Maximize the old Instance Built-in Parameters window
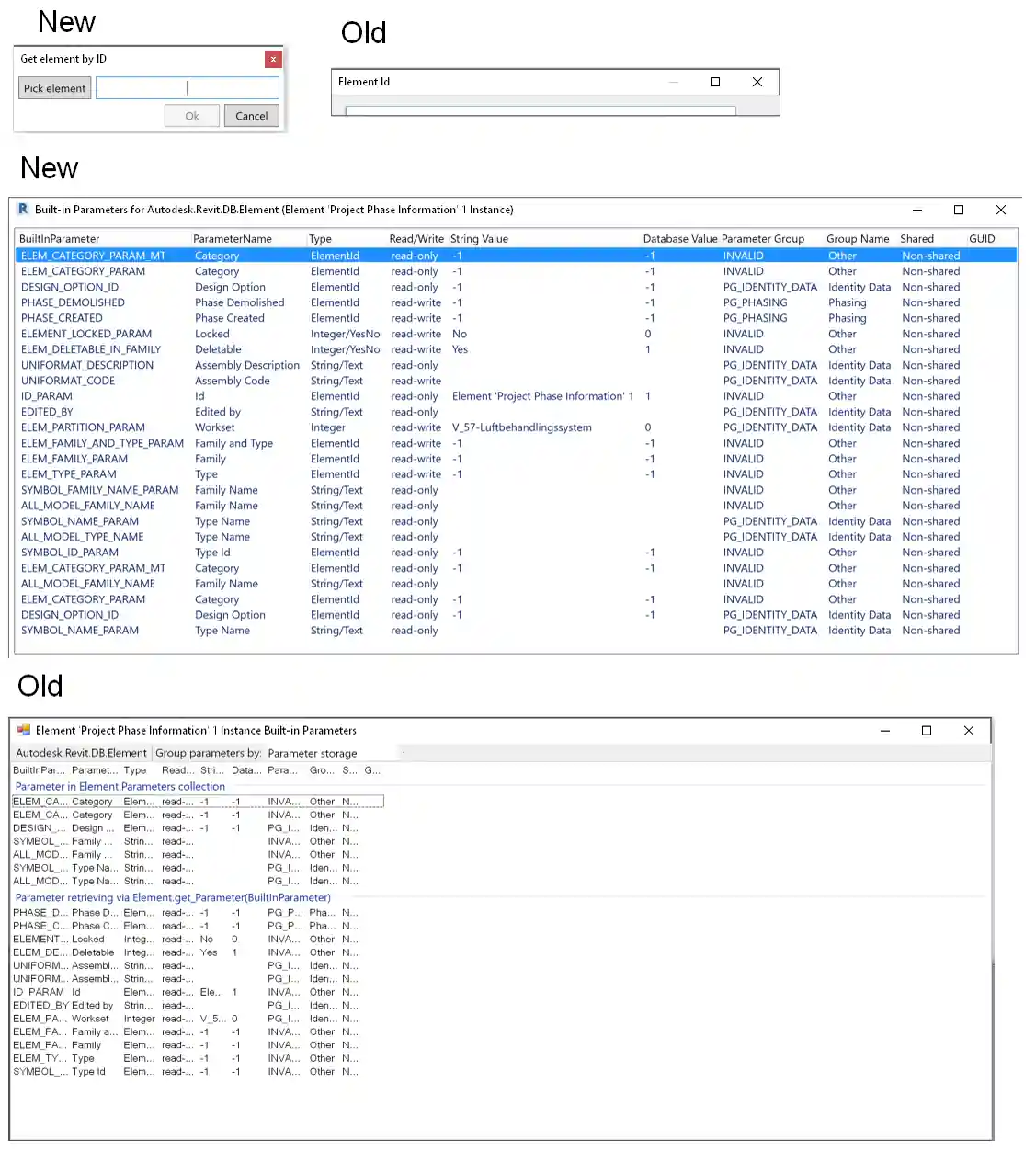 (x=927, y=731)
